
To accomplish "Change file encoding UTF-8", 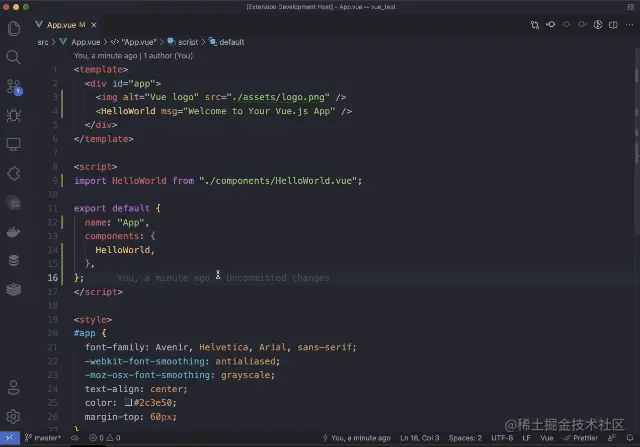I will [x=502, y=438].
